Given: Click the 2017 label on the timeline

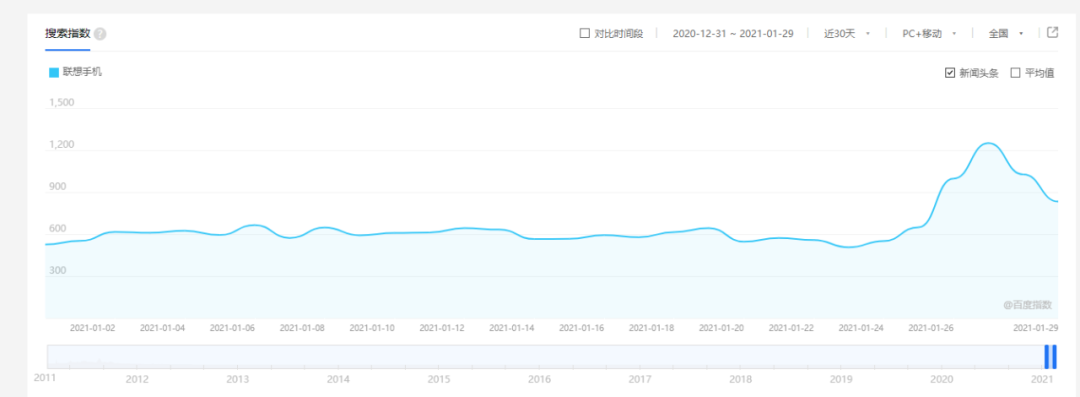Looking at the screenshot, I should tap(640, 379).
